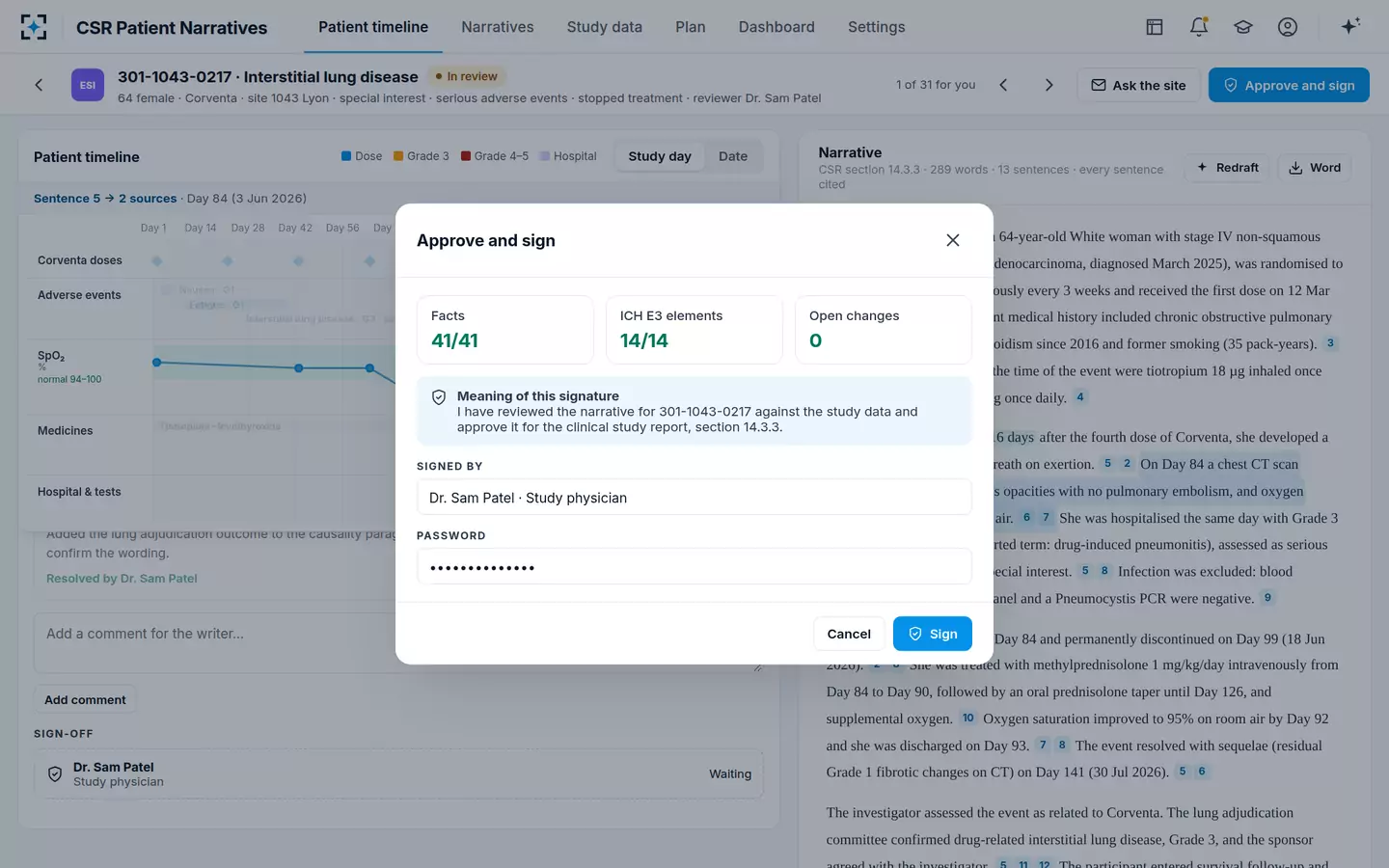
Task: Close the Approve and sign dialog
Action: click(x=952, y=240)
